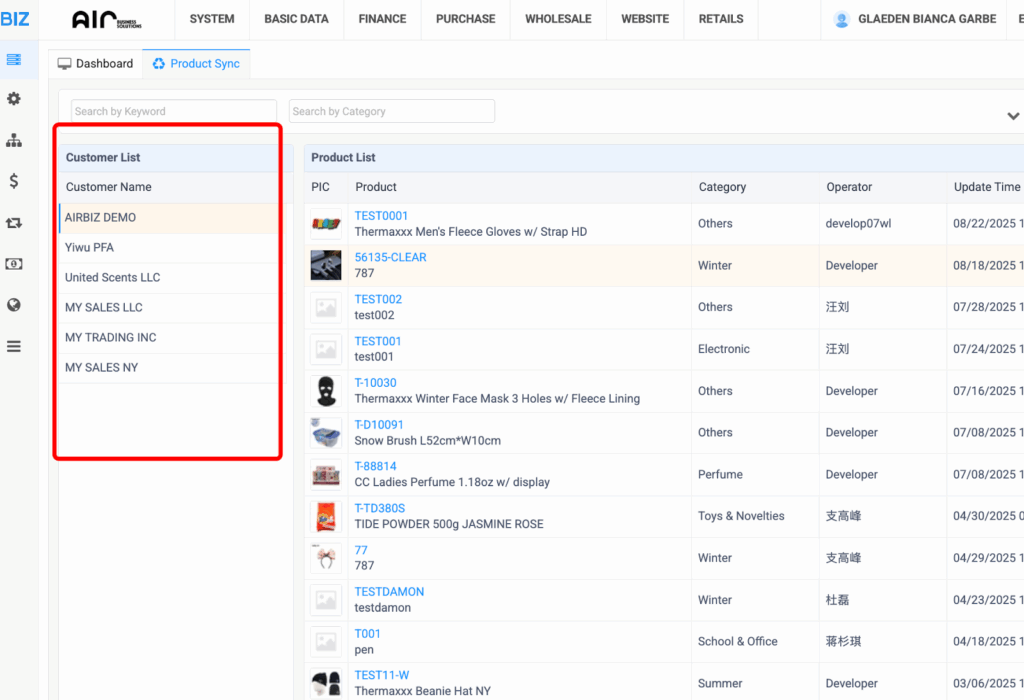1024x700 pixels.
Task: Select the money bill sidebar icon
Action: [14, 264]
